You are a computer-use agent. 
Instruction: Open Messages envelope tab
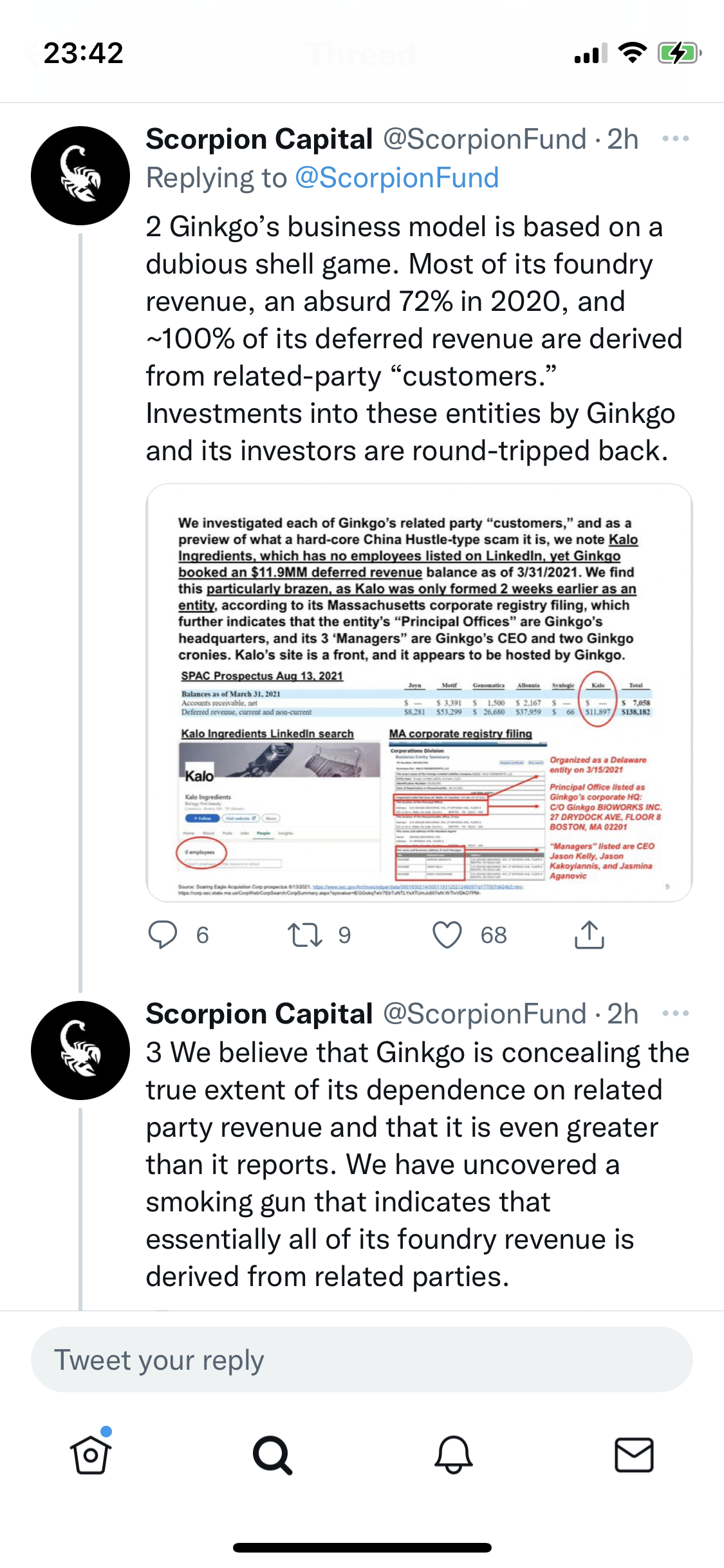[x=634, y=1455]
